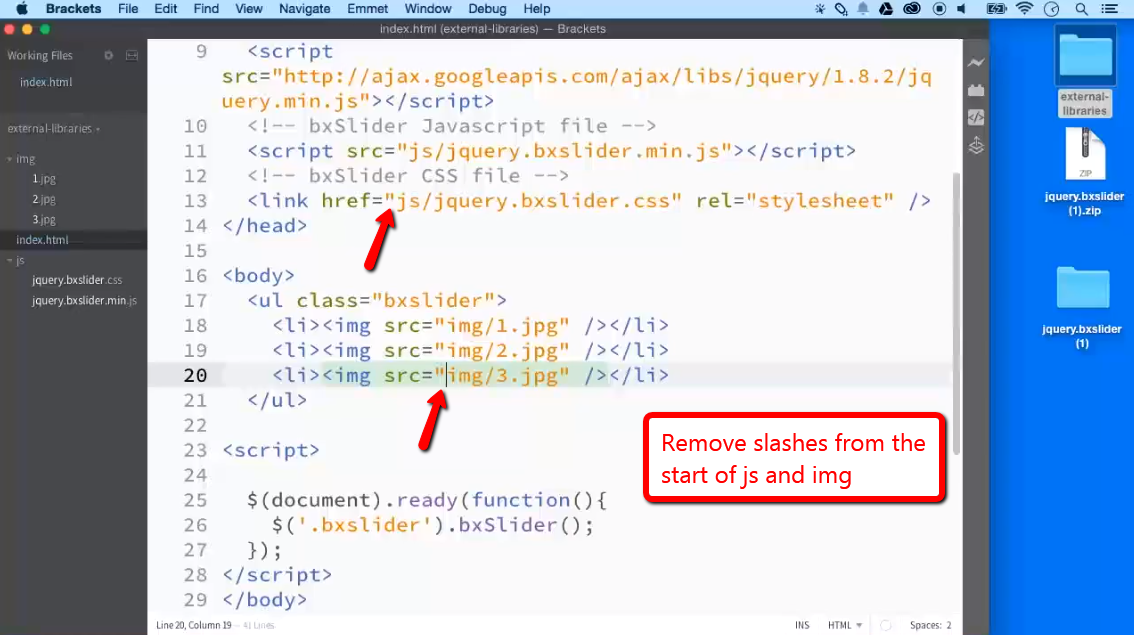Open the File menu
The height and width of the screenshot is (635, 1134).
128,9
